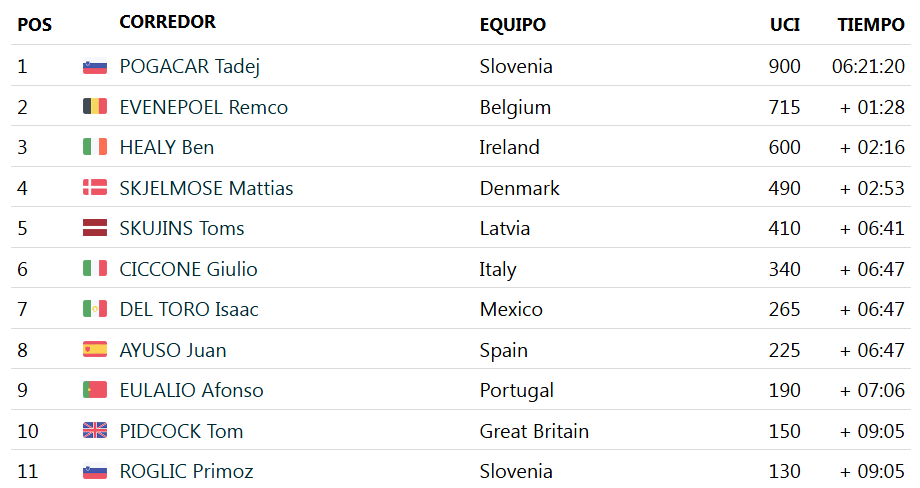The width and height of the screenshot is (920, 488).
Task: Click the Portuguese flag beside Eulalio
Action: (x=94, y=390)
